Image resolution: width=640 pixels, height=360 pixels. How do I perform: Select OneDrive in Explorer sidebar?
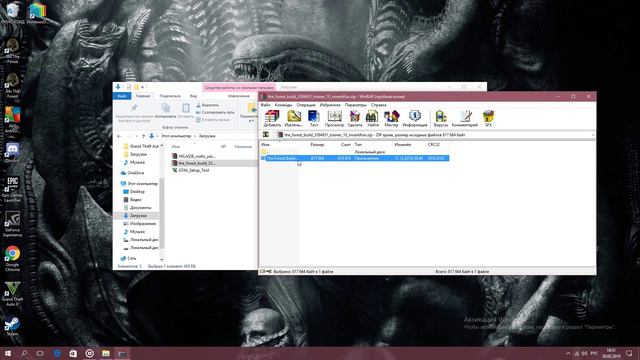[x=132, y=173]
